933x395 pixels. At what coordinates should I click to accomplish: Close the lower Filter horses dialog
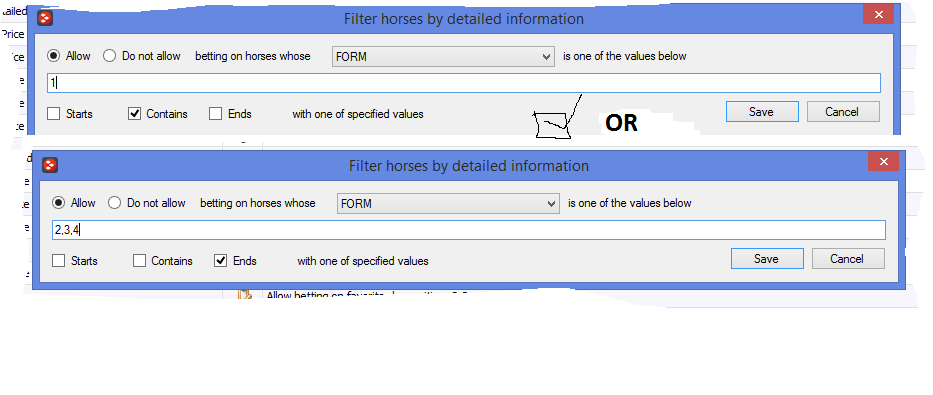click(x=883, y=162)
